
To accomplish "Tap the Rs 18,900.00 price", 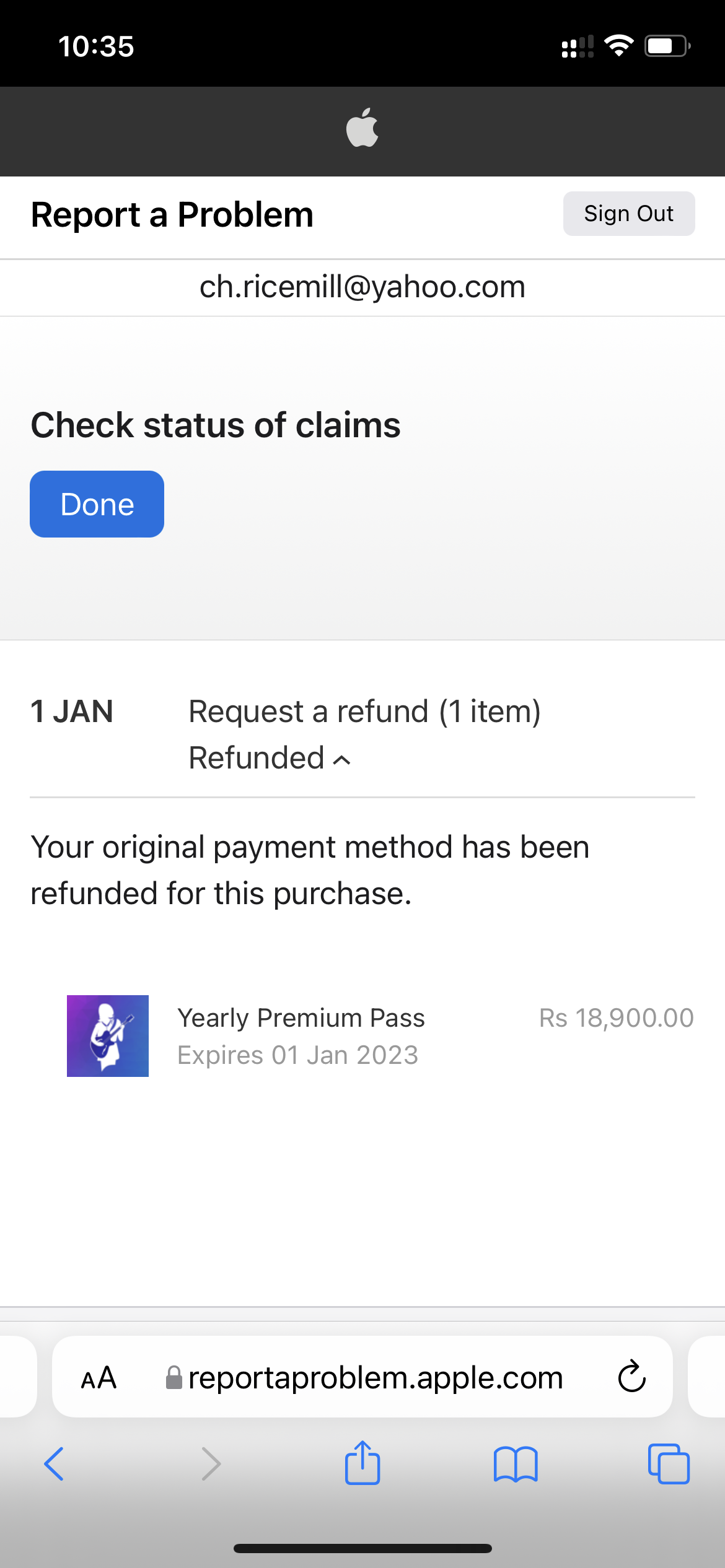I will 616,1017.
